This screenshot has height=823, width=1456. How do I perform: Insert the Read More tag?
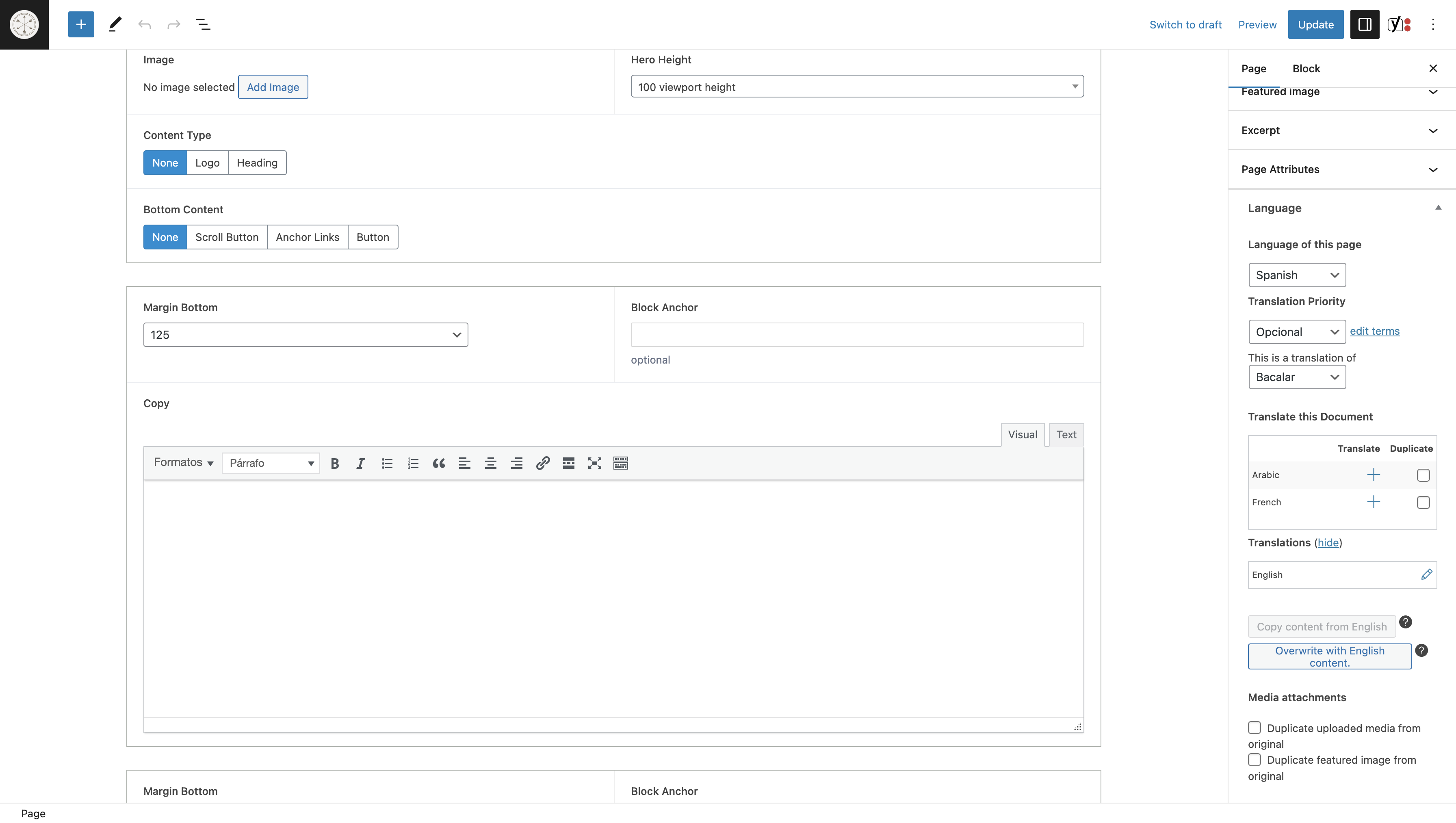pos(569,463)
